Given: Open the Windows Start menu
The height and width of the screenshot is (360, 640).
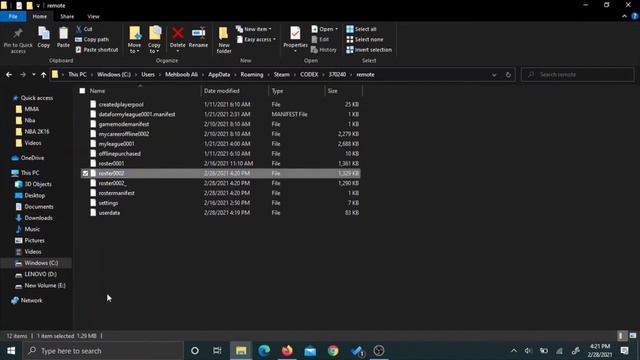Looking at the screenshot, I should point(11,351).
